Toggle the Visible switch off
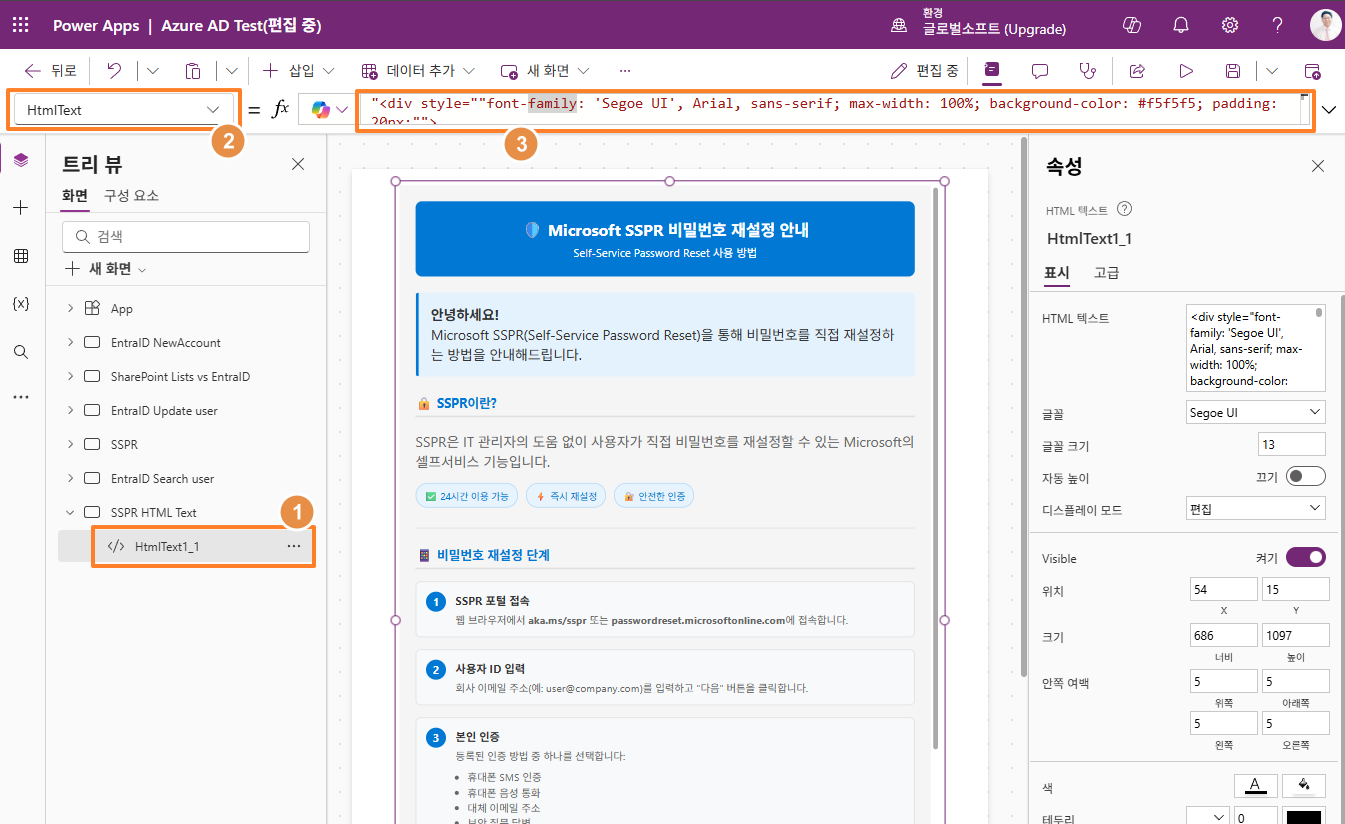This screenshot has width=1345, height=824. tap(1306, 557)
